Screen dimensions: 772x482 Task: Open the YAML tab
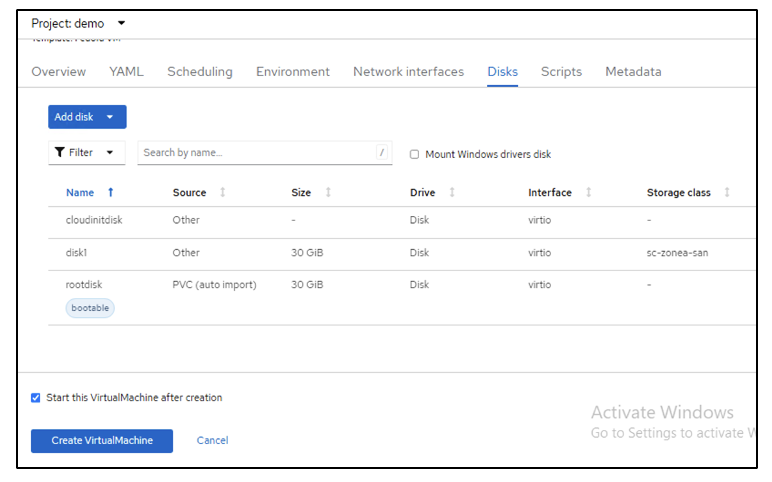126,71
